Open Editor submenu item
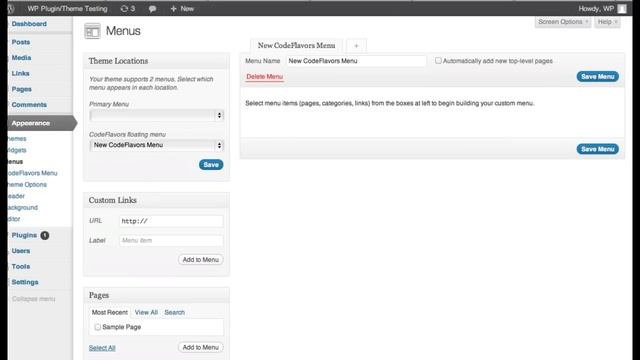The height and width of the screenshot is (360, 640). click(14, 219)
